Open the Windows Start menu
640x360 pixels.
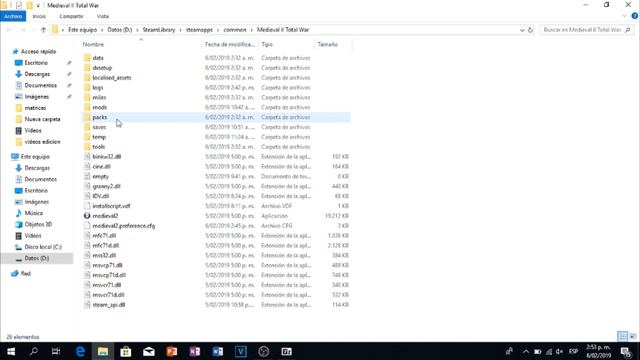tap(11, 351)
